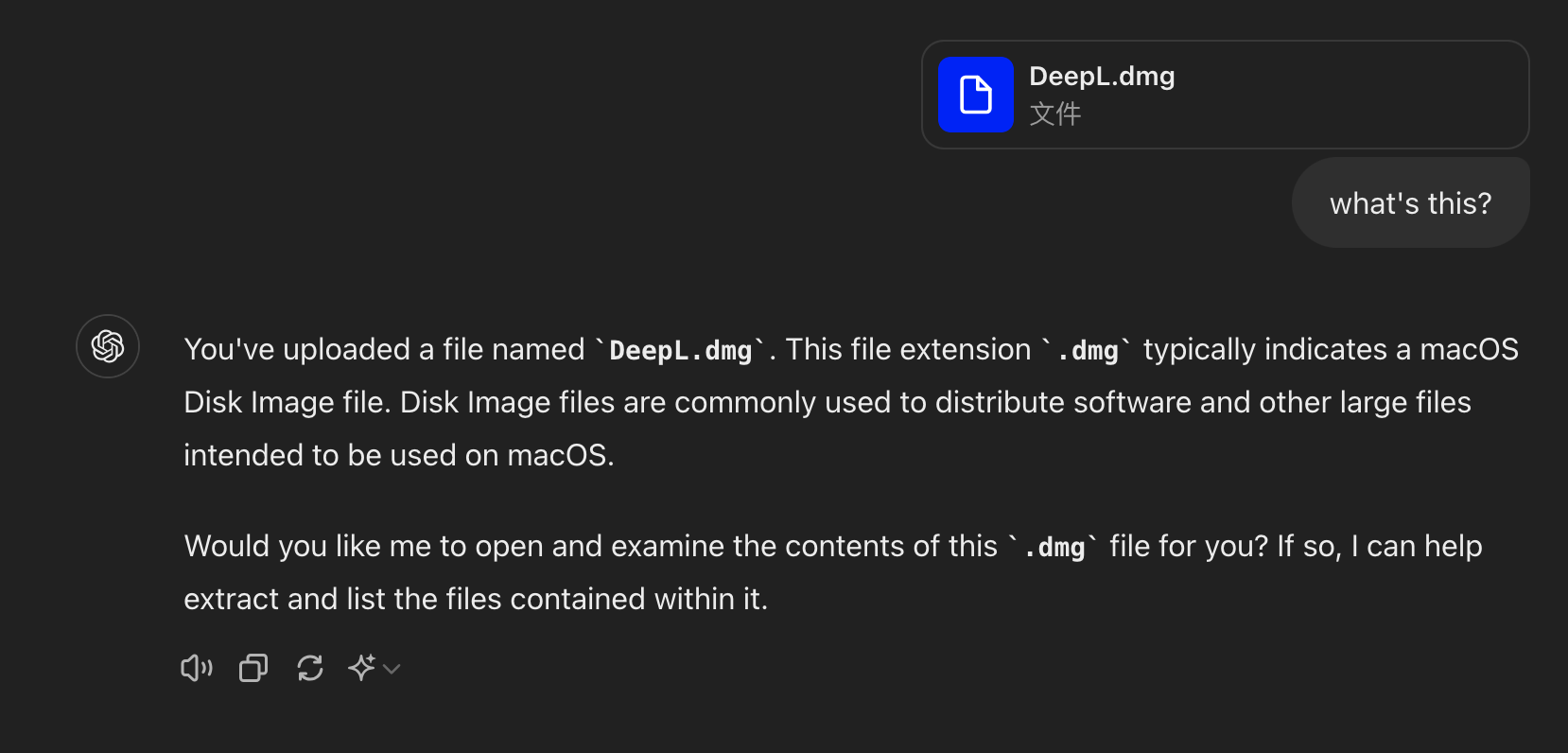The image size is (1568, 753).
Task: Click `.dmg` code after "contents of this"
Action: click(1054, 548)
